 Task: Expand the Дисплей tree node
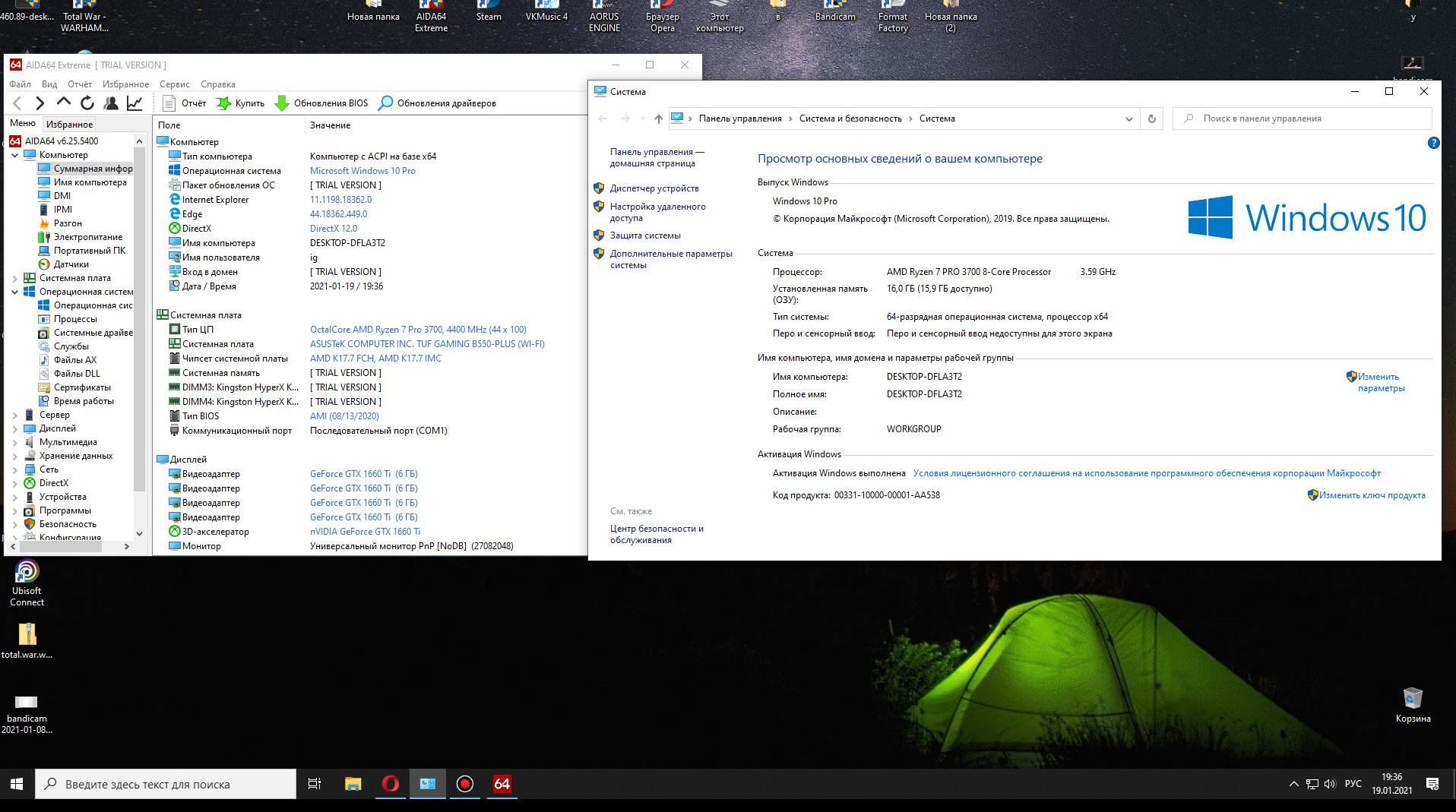pyautogui.click(x=14, y=428)
